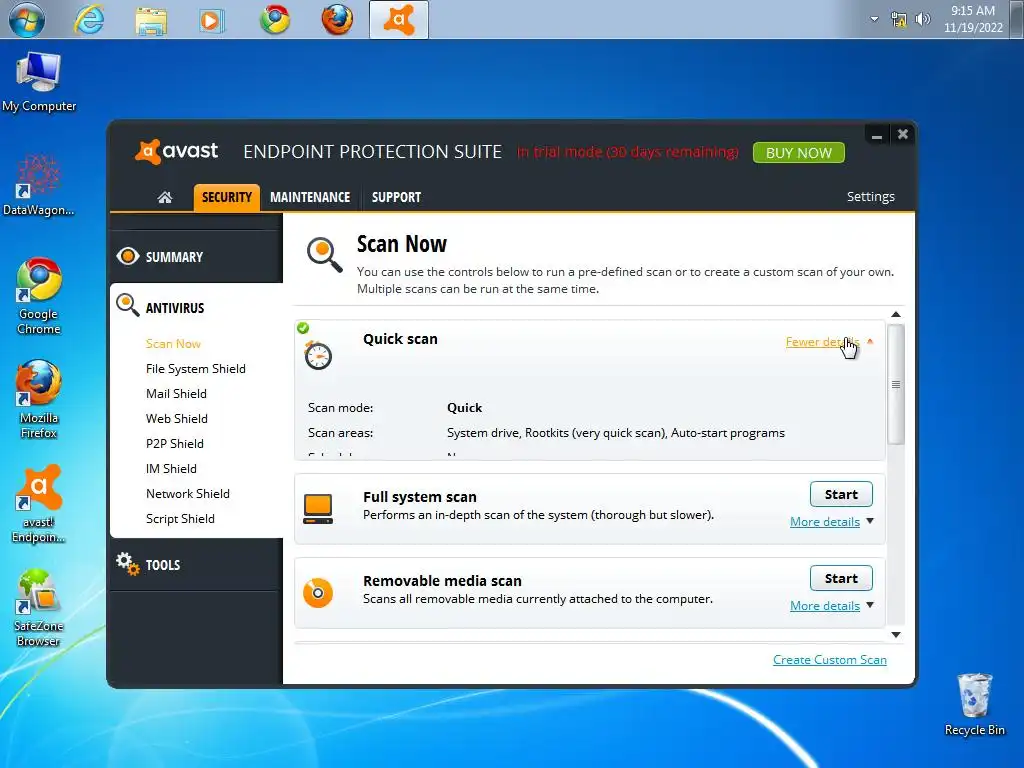Click the Removable media scan title
The image size is (1024, 768).
(x=442, y=581)
